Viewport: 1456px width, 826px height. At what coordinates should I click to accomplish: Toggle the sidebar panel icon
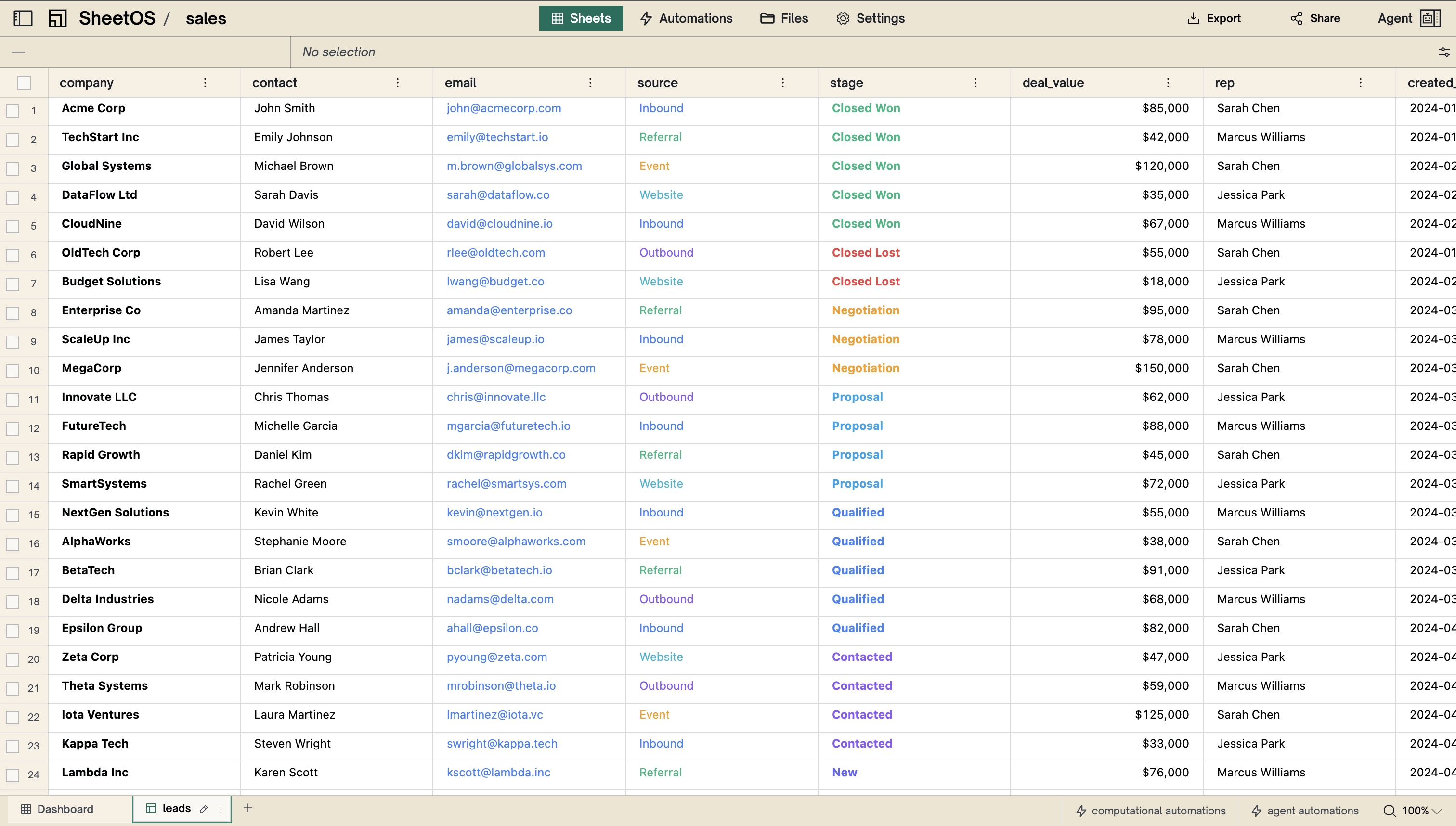pos(23,18)
